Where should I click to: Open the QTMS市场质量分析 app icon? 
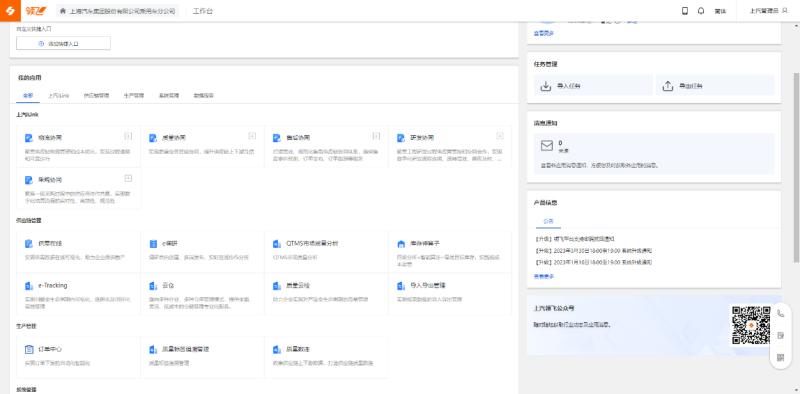277,243
